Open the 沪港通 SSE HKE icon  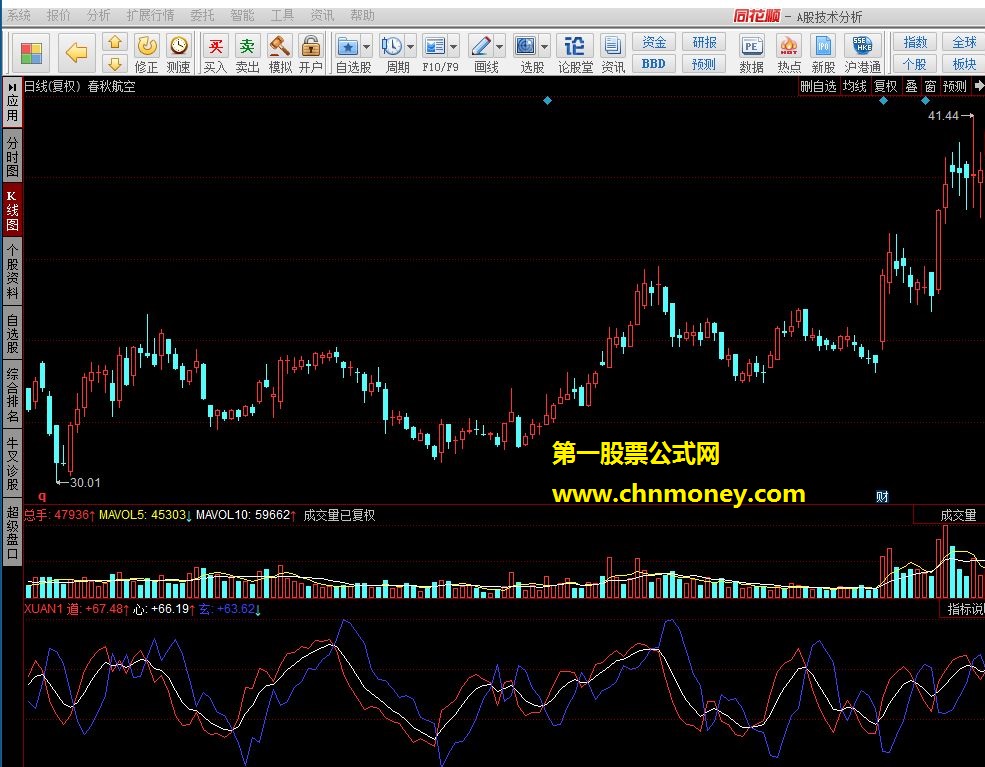(x=863, y=53)
